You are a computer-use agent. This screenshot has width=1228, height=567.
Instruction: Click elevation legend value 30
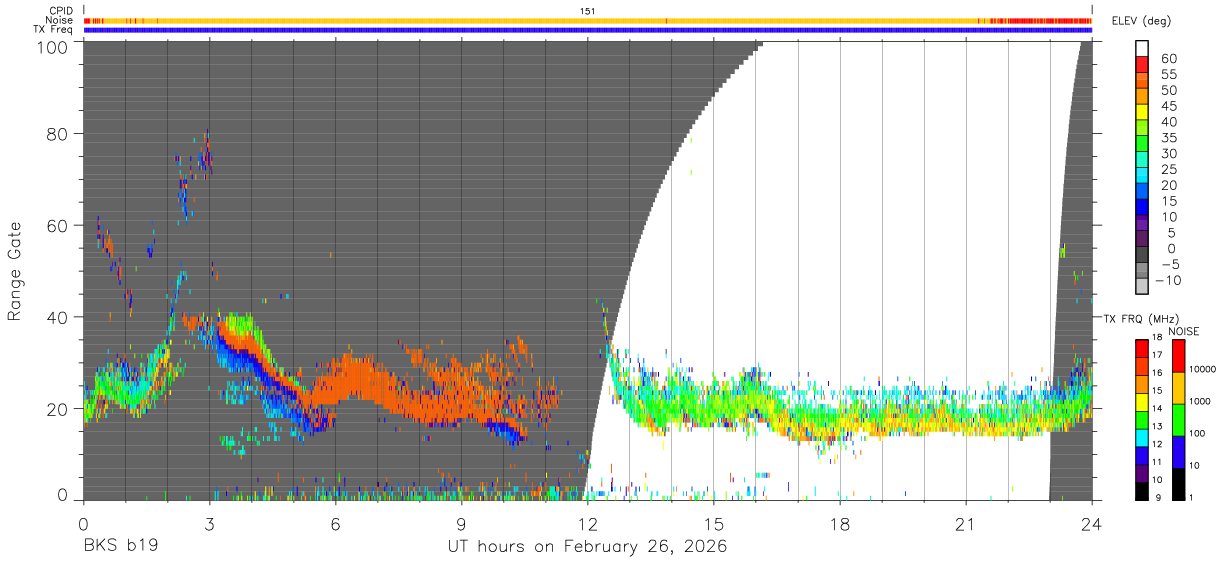(x=1169, y=153)
